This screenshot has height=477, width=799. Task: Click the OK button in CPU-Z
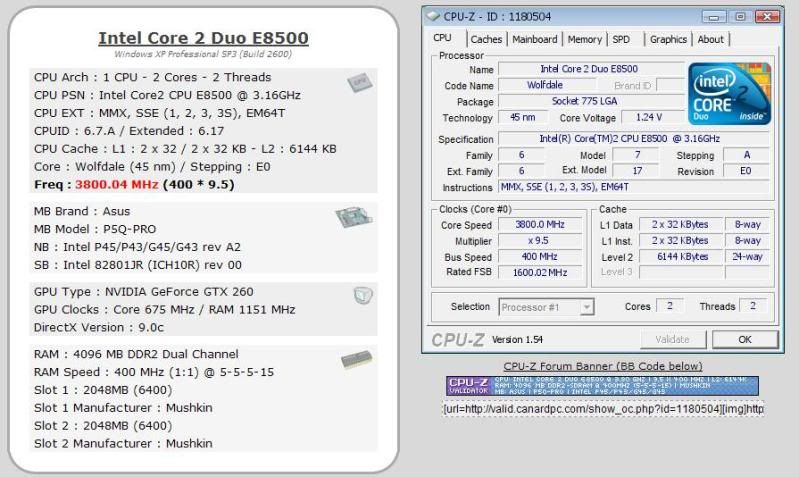(x=745, y=339)
